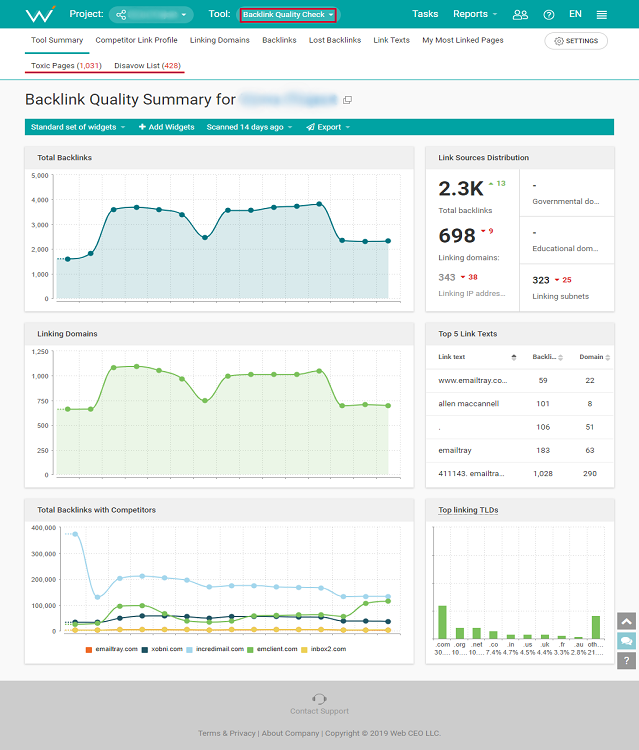Image resolution: width=639 pixels, height=750 pixels.
Task: Toggle inbox2.com legend yellow swatch
Action: (304, 650)
